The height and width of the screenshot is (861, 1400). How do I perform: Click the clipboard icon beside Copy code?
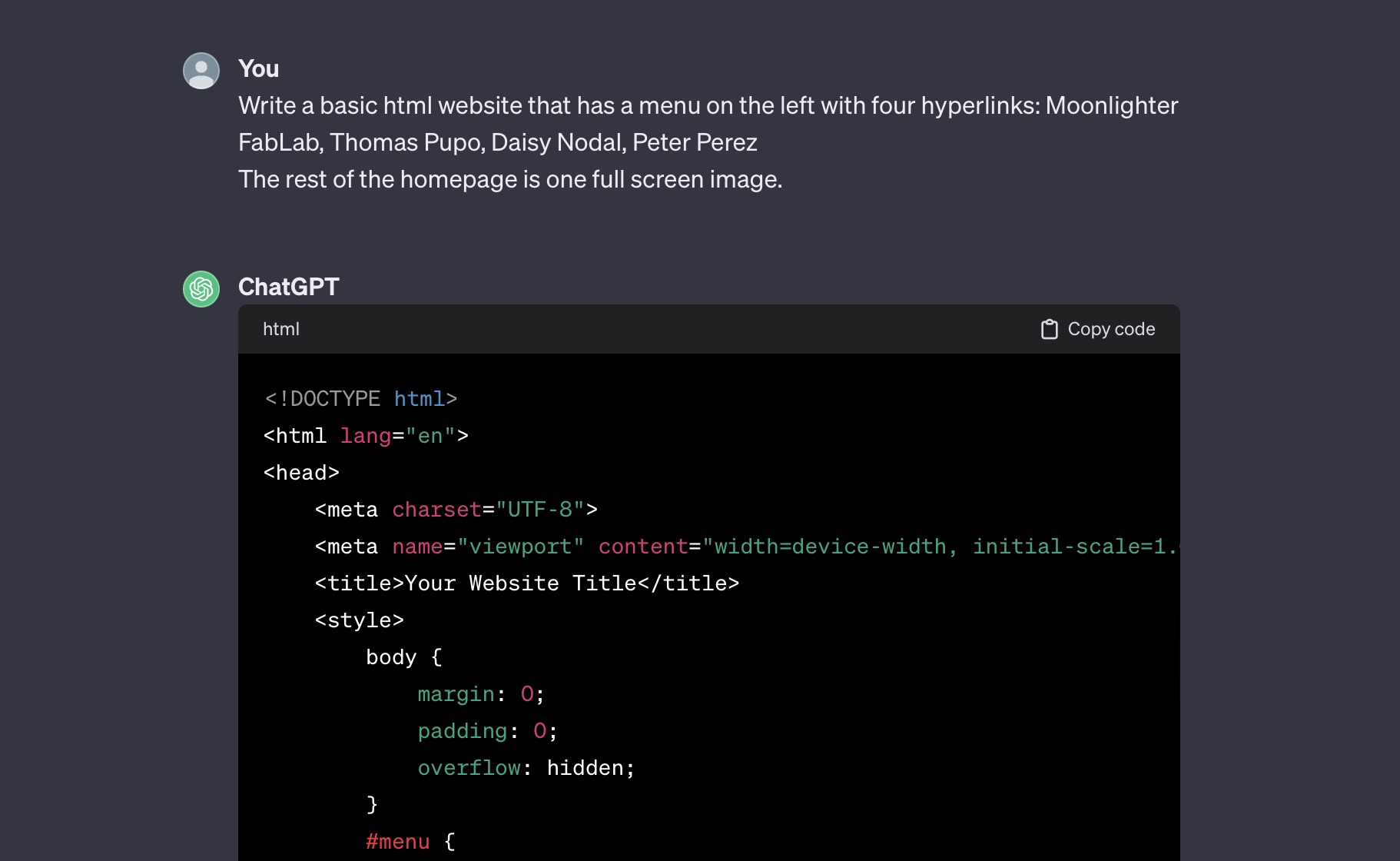pyautogui.click(x=1049, y=329)
